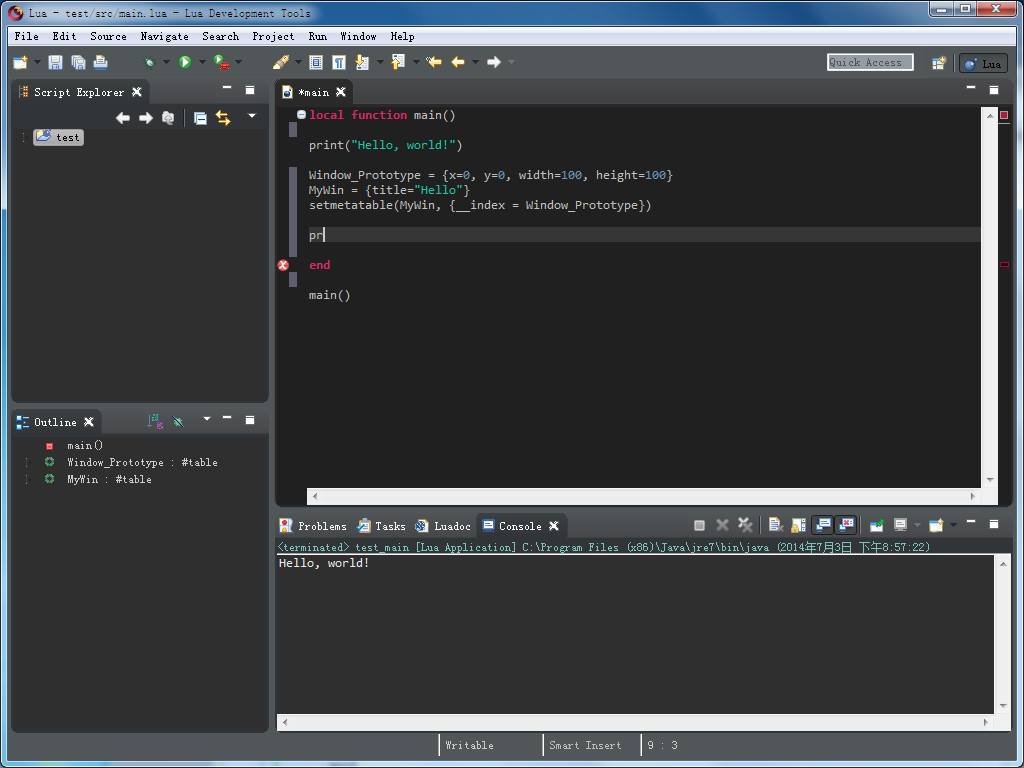Toggle alphabetical sort in the Outline panel
Image resolution: width=1024 pixels, height=768 pixels.
click(x=155, y=422)
